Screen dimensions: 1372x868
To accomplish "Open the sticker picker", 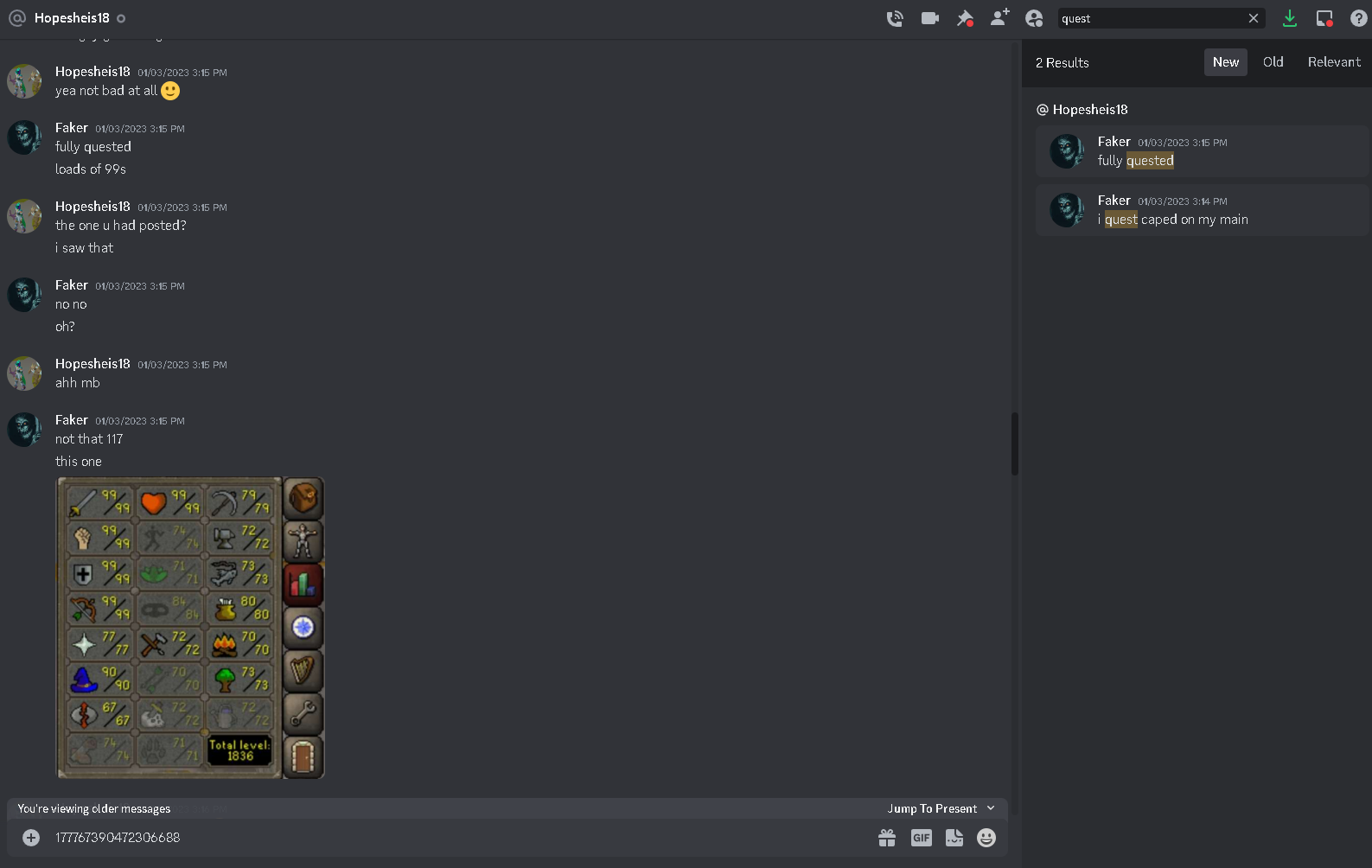I will pyautogui.click(x=954, y=838).
